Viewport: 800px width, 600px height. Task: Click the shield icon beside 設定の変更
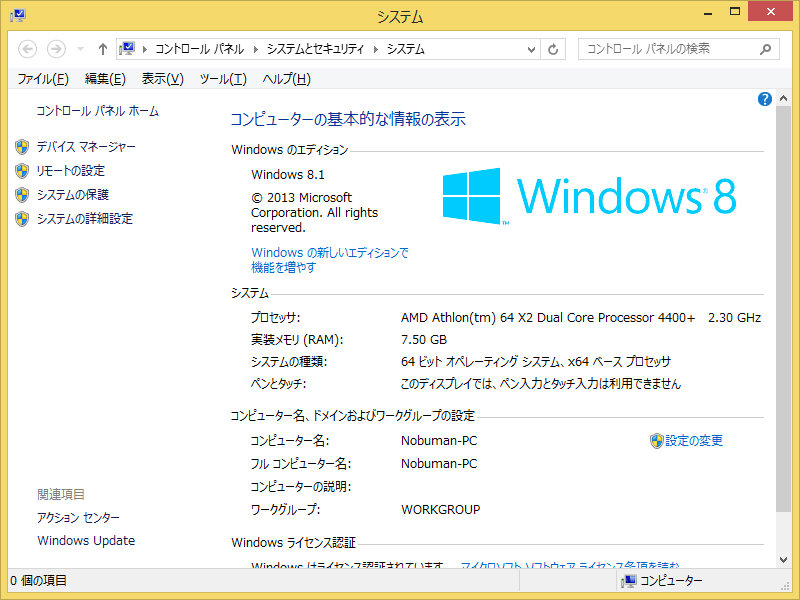656,441
